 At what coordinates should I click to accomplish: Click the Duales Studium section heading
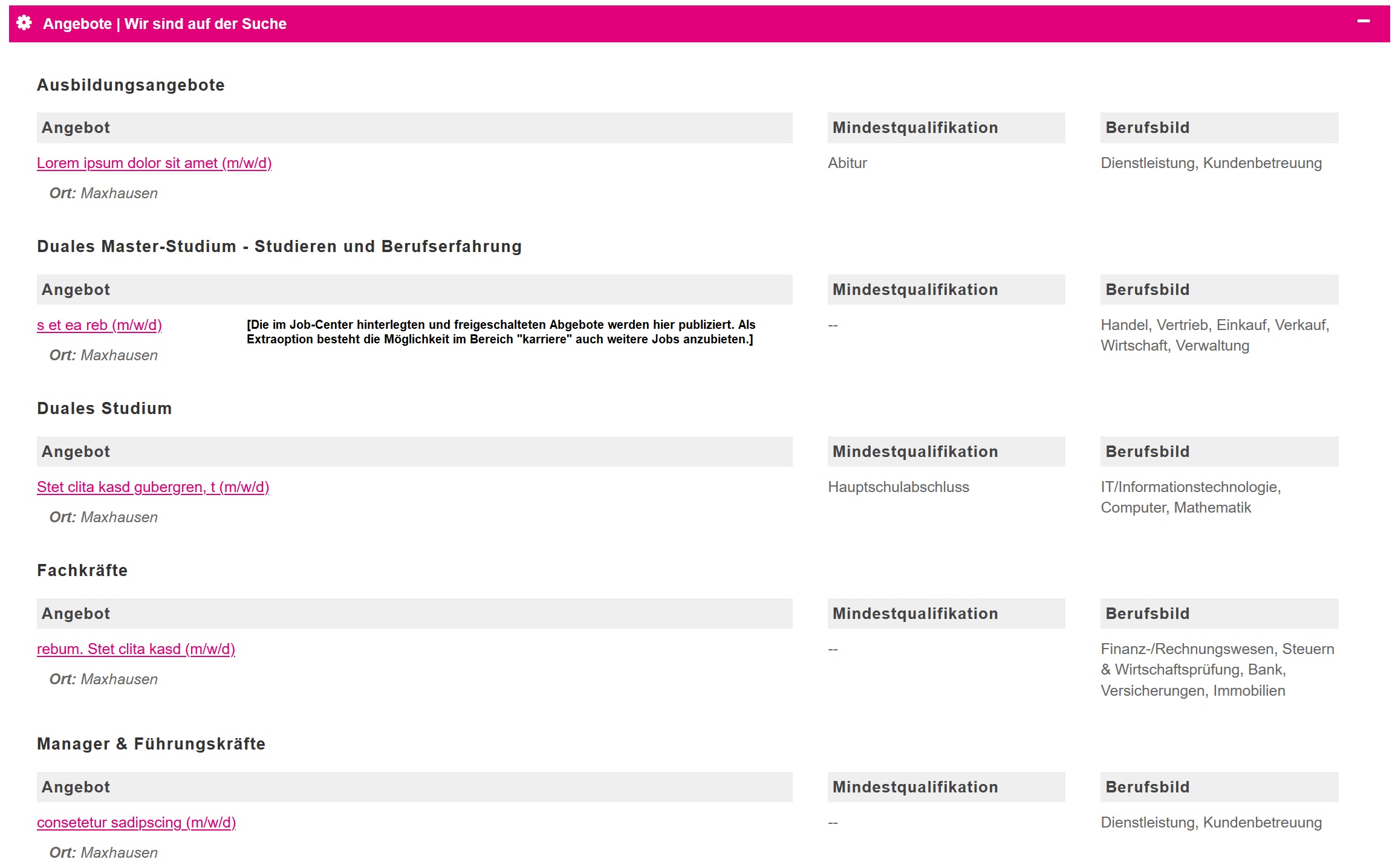point(104,409)
